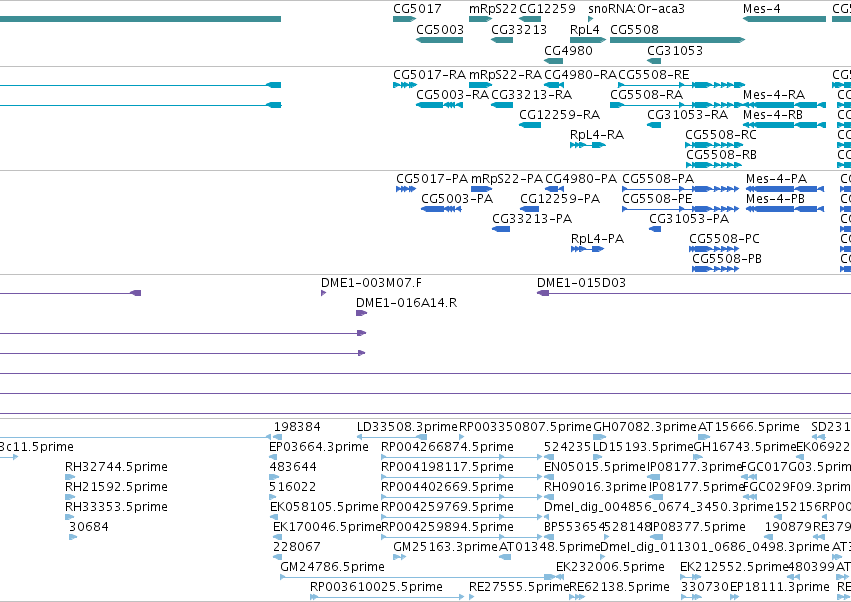Select EST 30684
Viewport: 851px width, 602px height.
pos(88,527)
